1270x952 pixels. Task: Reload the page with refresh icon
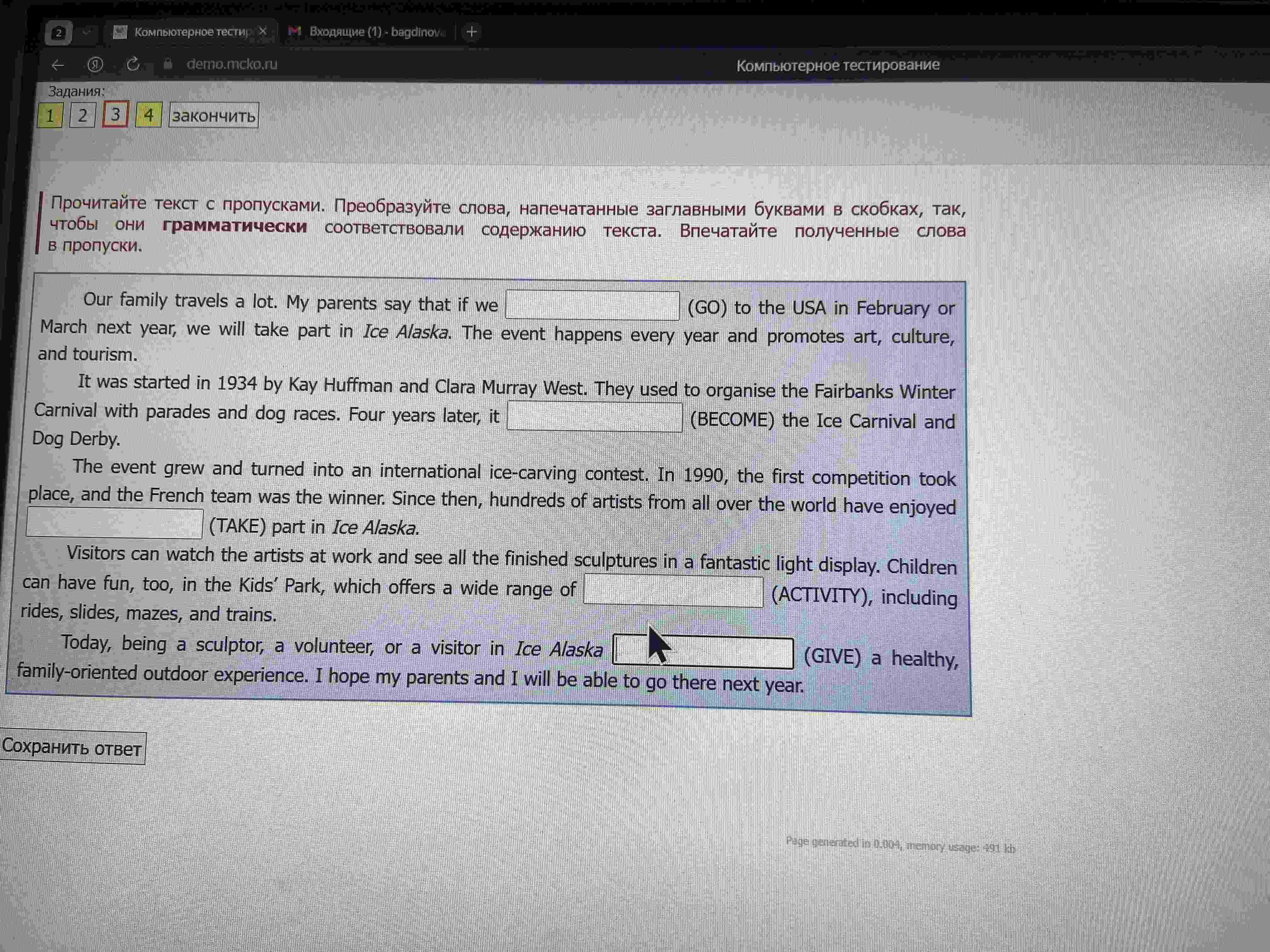(x=133, y=64)
